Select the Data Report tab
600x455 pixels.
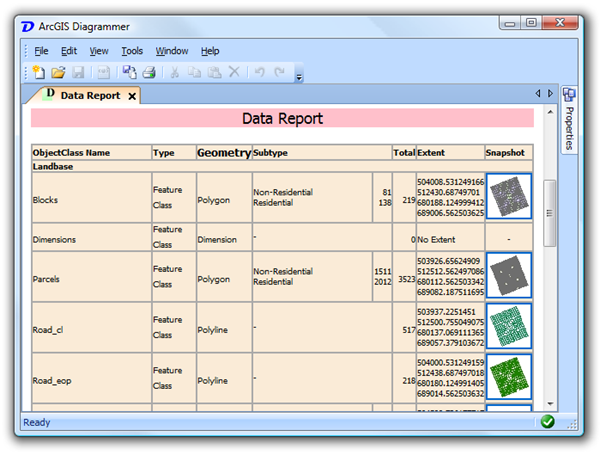(88, 96)
